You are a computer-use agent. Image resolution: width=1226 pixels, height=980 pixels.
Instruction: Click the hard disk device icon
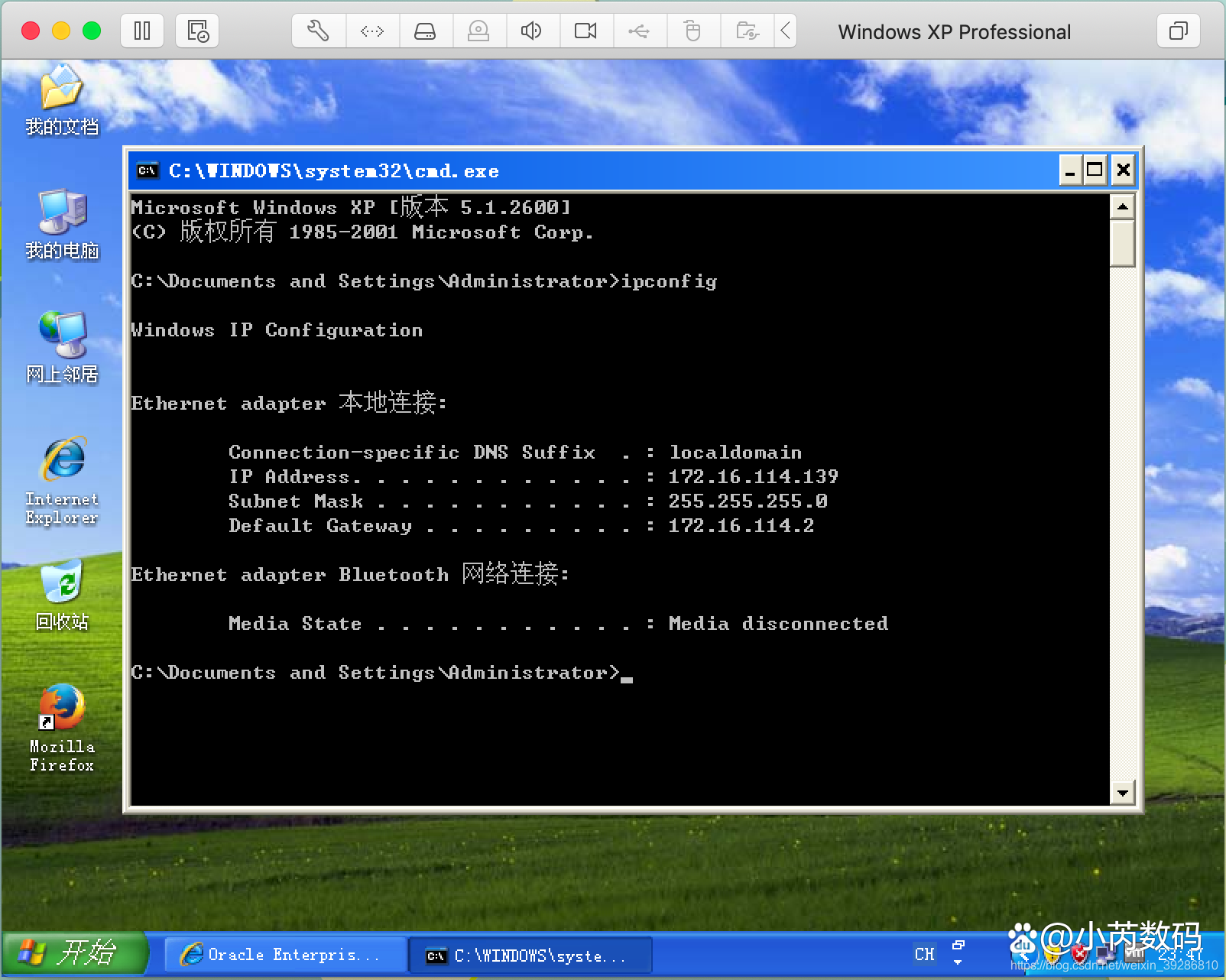tap(425, 31)
